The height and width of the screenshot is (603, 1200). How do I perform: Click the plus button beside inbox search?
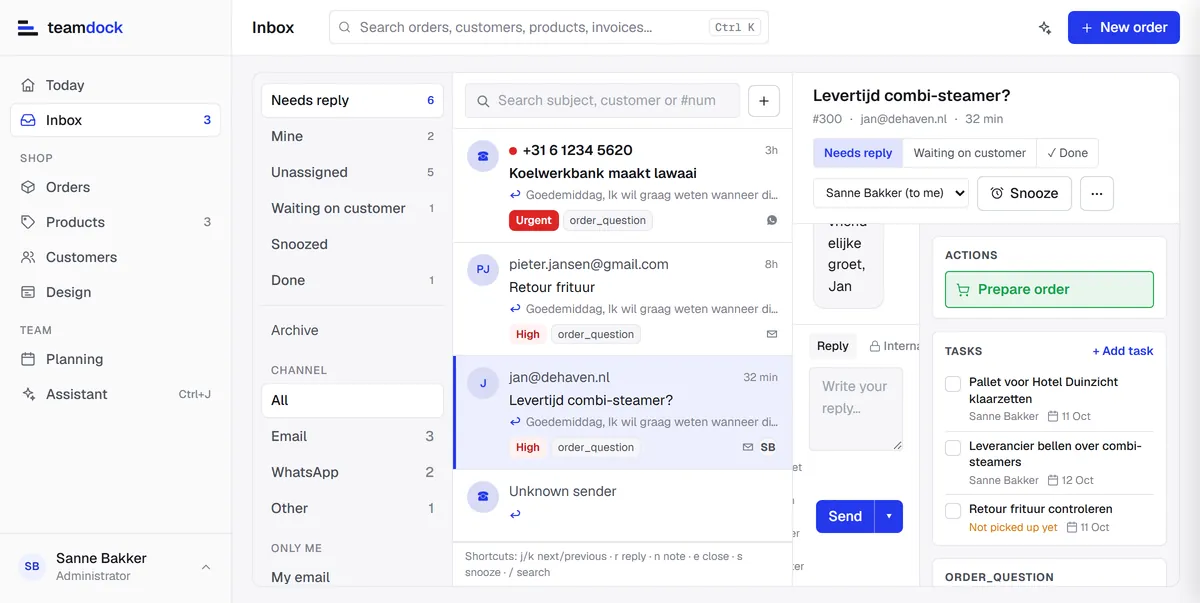coord(764,101)
